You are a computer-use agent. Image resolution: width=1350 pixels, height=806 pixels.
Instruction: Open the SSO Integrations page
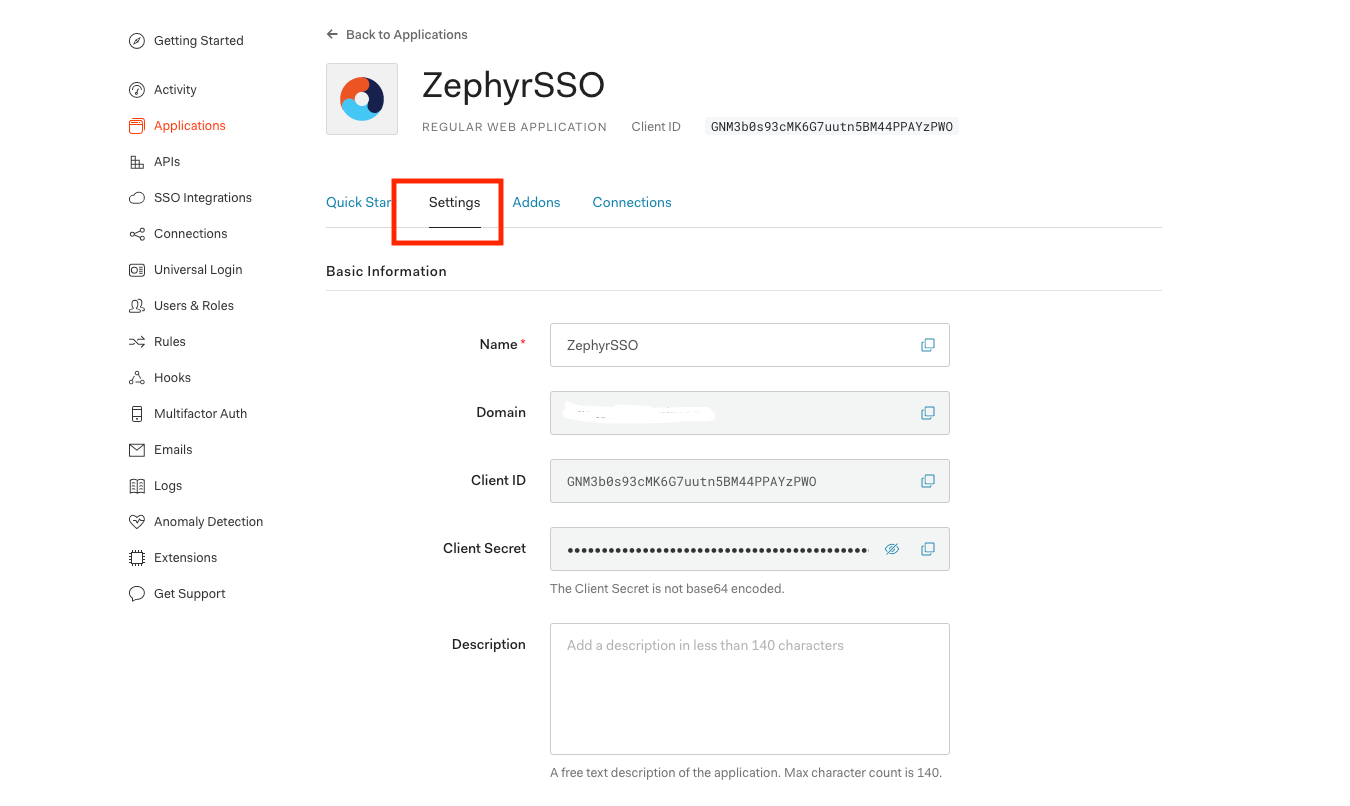[x=202, y=197]
